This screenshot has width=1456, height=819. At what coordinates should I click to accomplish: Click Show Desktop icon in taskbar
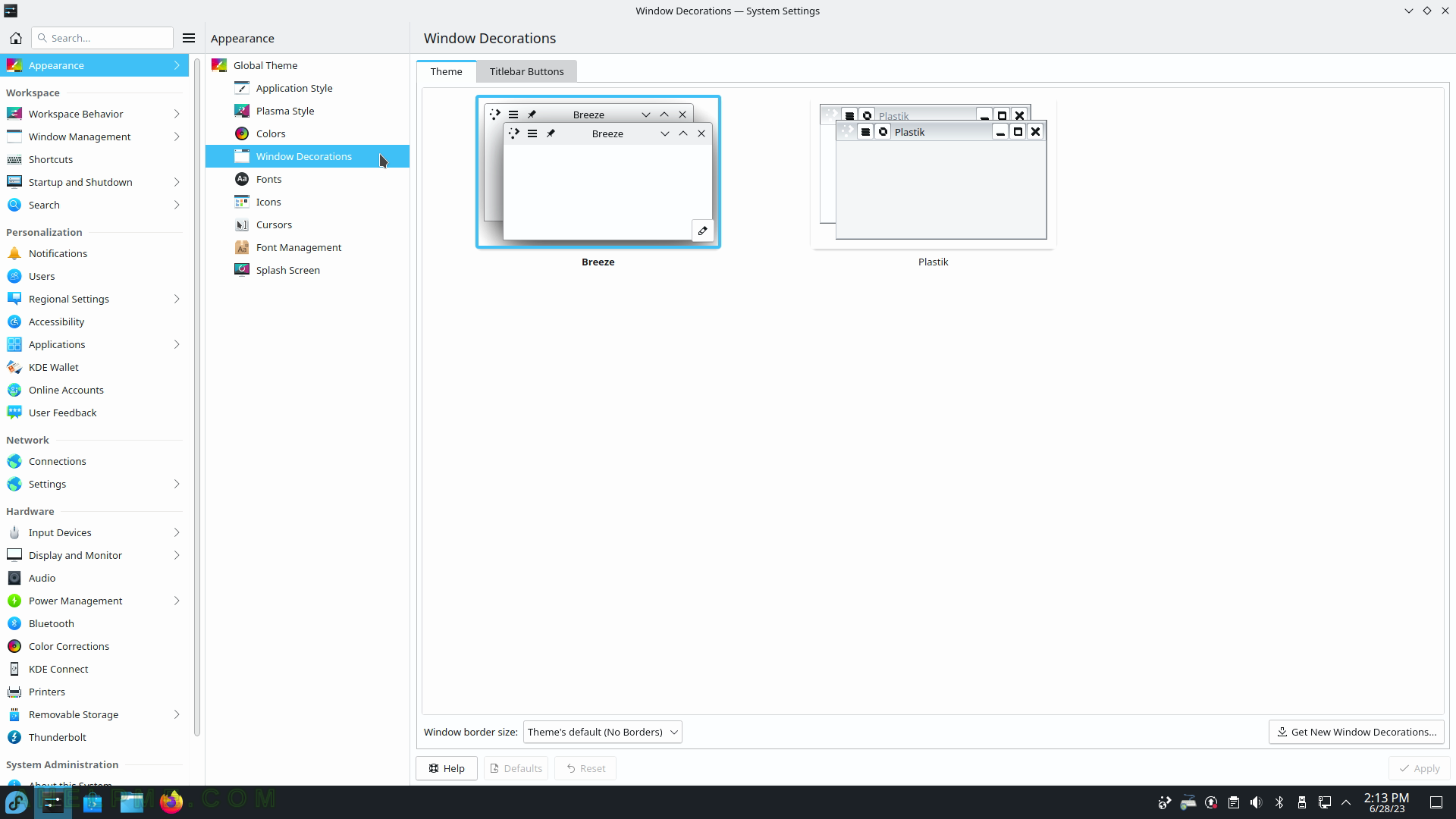pos(1436,802)
